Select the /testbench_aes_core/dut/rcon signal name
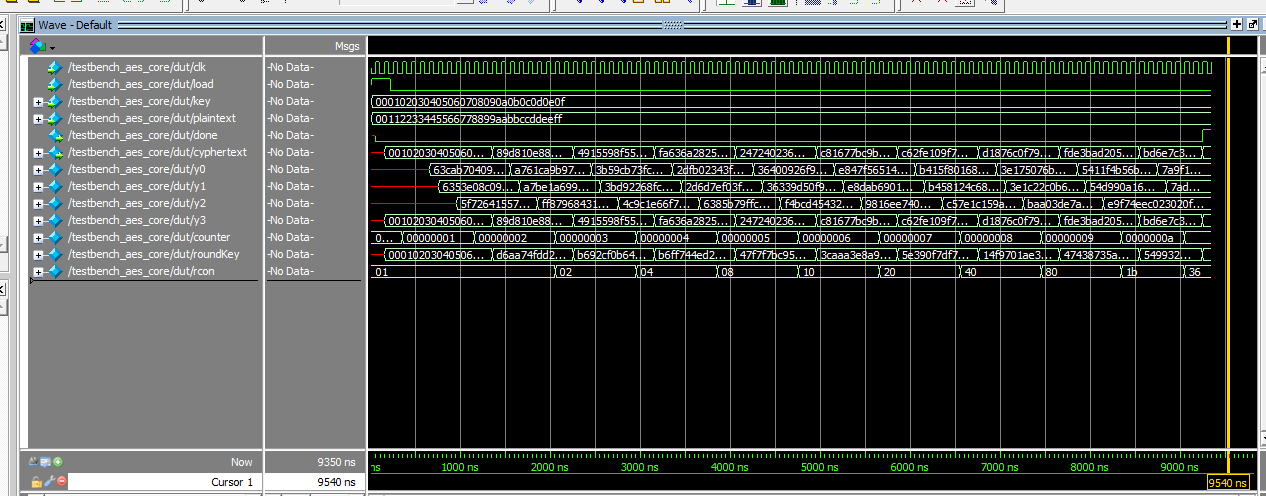This screenshot has height=496, width=1266. (x=142, y=271)
